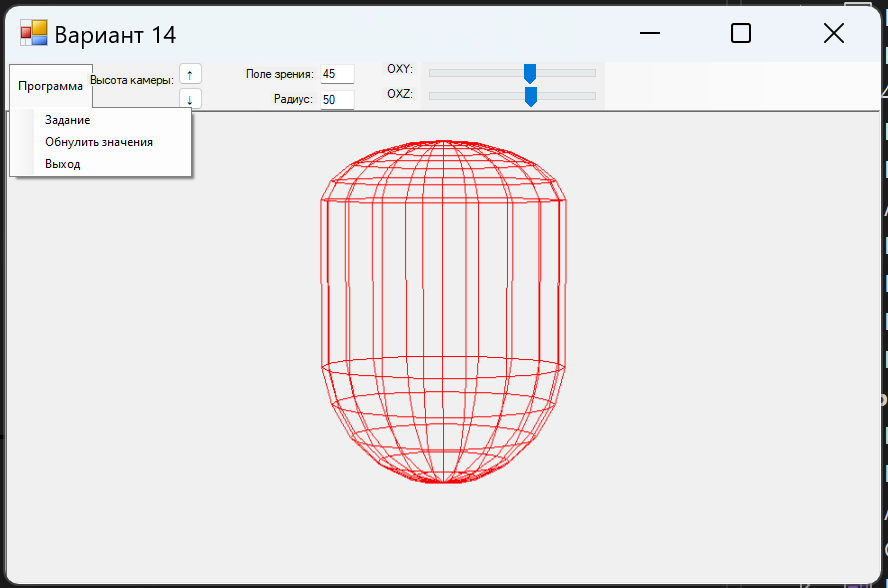Click the OXZ label
Screen dimensions: 888x588
tap(400, 94)
